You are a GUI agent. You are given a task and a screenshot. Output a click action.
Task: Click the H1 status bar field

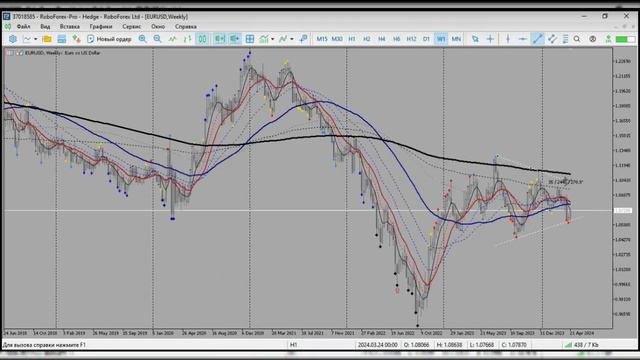[293, 345]
